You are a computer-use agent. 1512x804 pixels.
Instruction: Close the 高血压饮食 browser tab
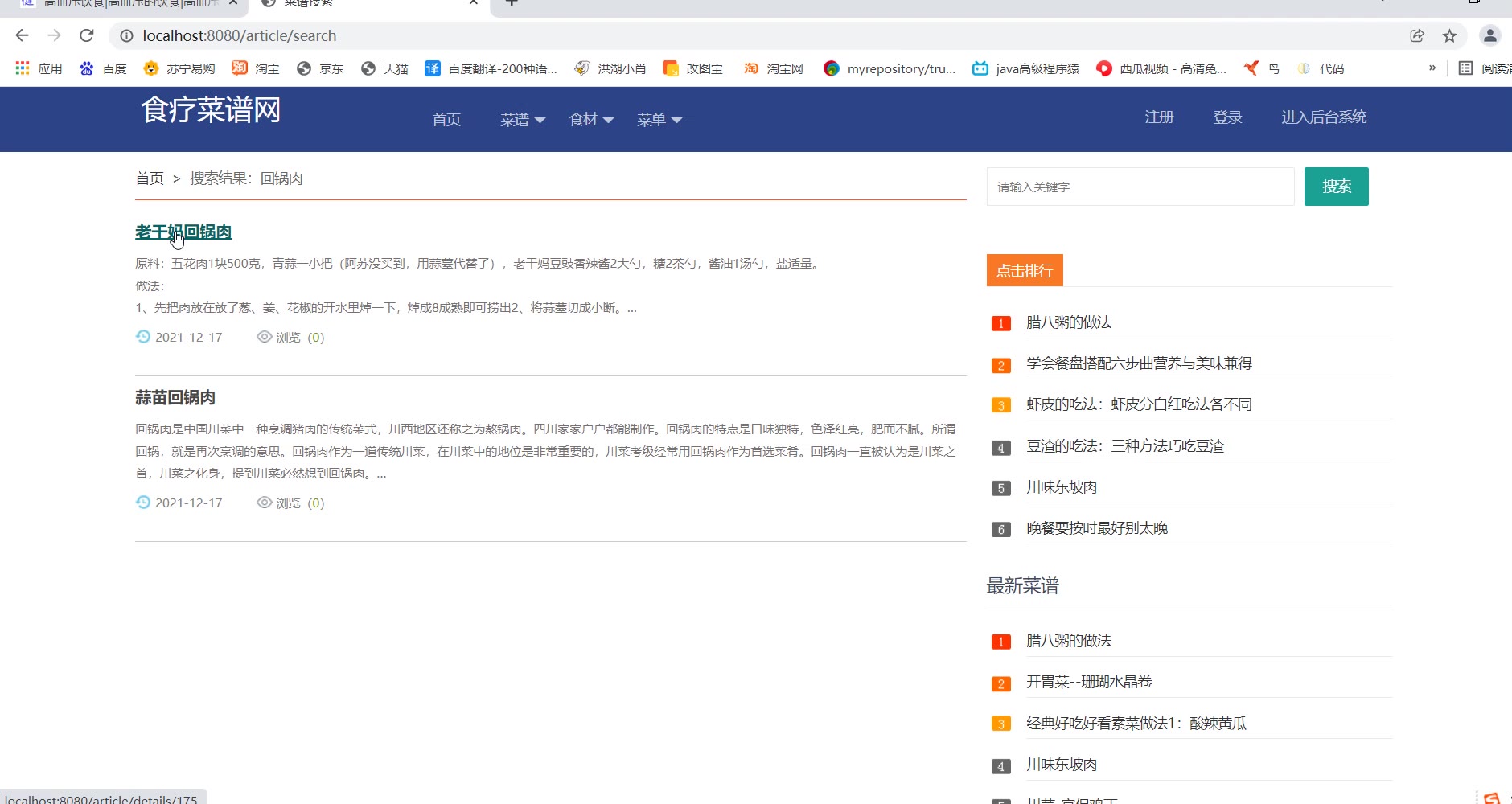233,2
